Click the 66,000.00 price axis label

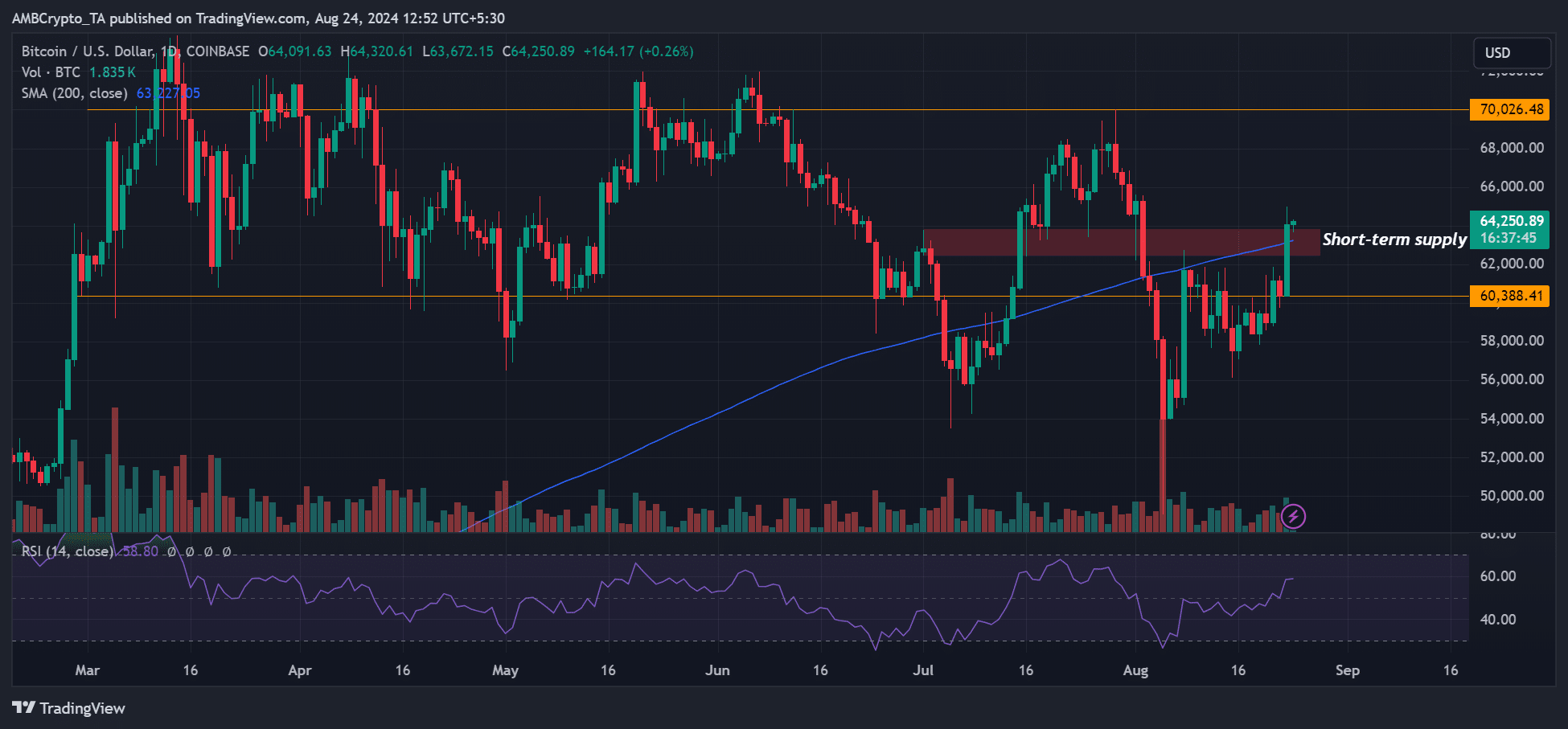click(1512, 186)
